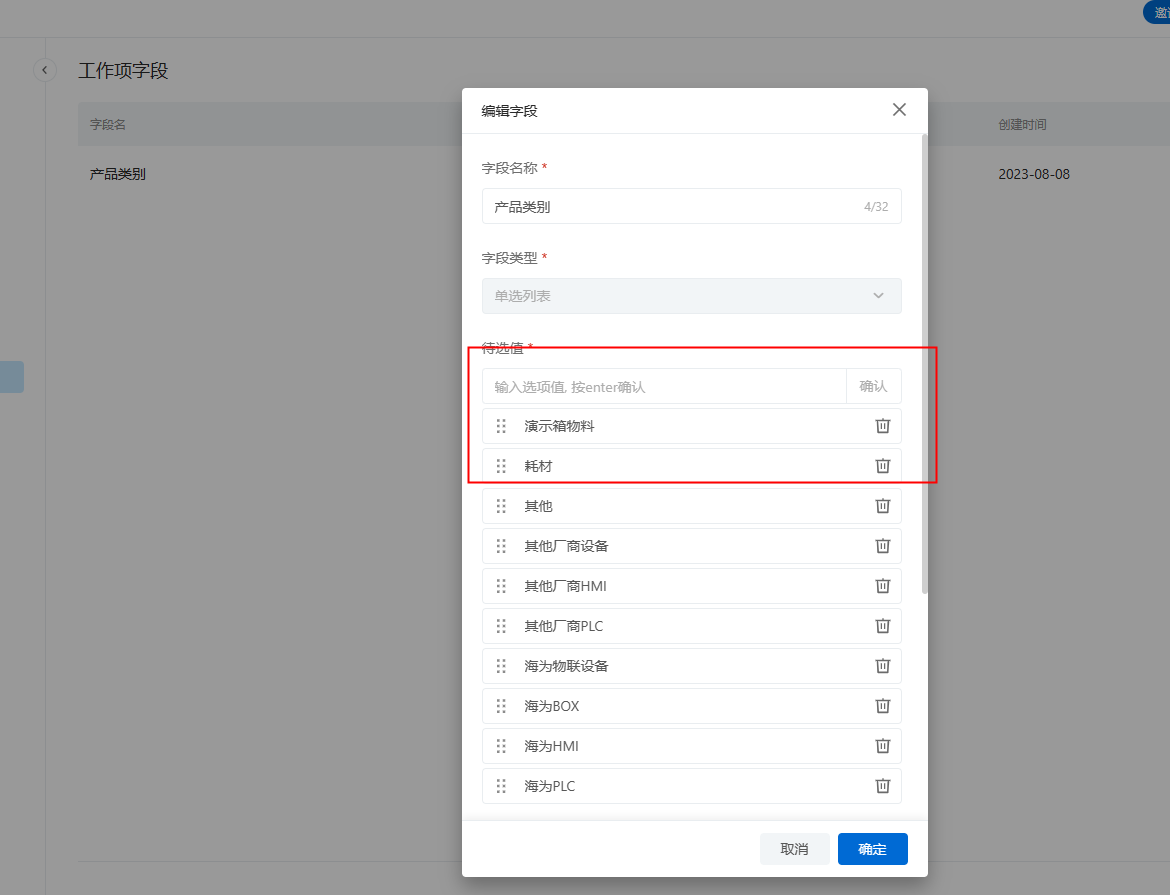Viewport: 1170px width, 895px height.
Task: Select the 产品类别 row in table
Action: pos(624,174)
